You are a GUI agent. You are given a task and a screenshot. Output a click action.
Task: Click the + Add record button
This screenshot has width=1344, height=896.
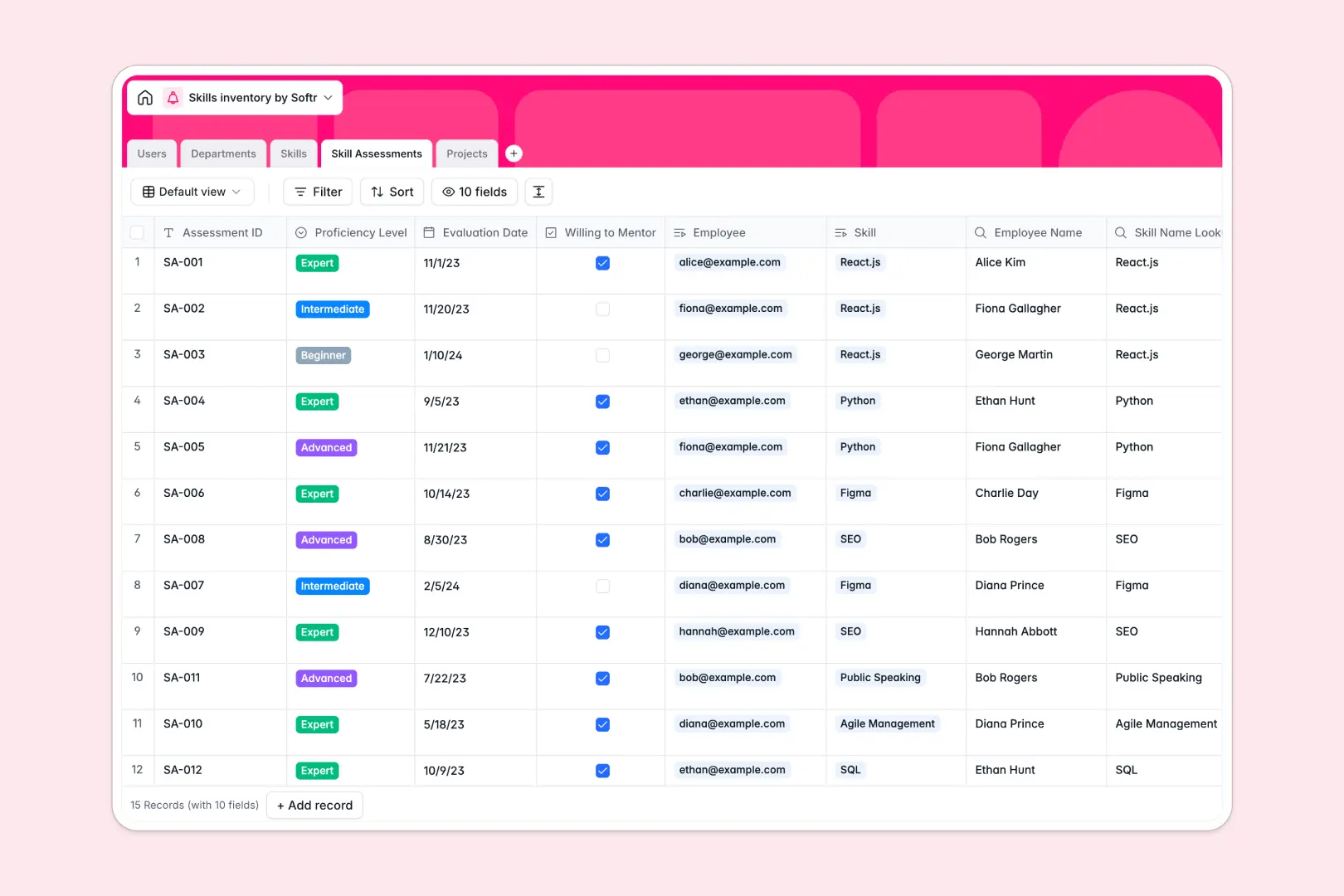click(314, 805)
